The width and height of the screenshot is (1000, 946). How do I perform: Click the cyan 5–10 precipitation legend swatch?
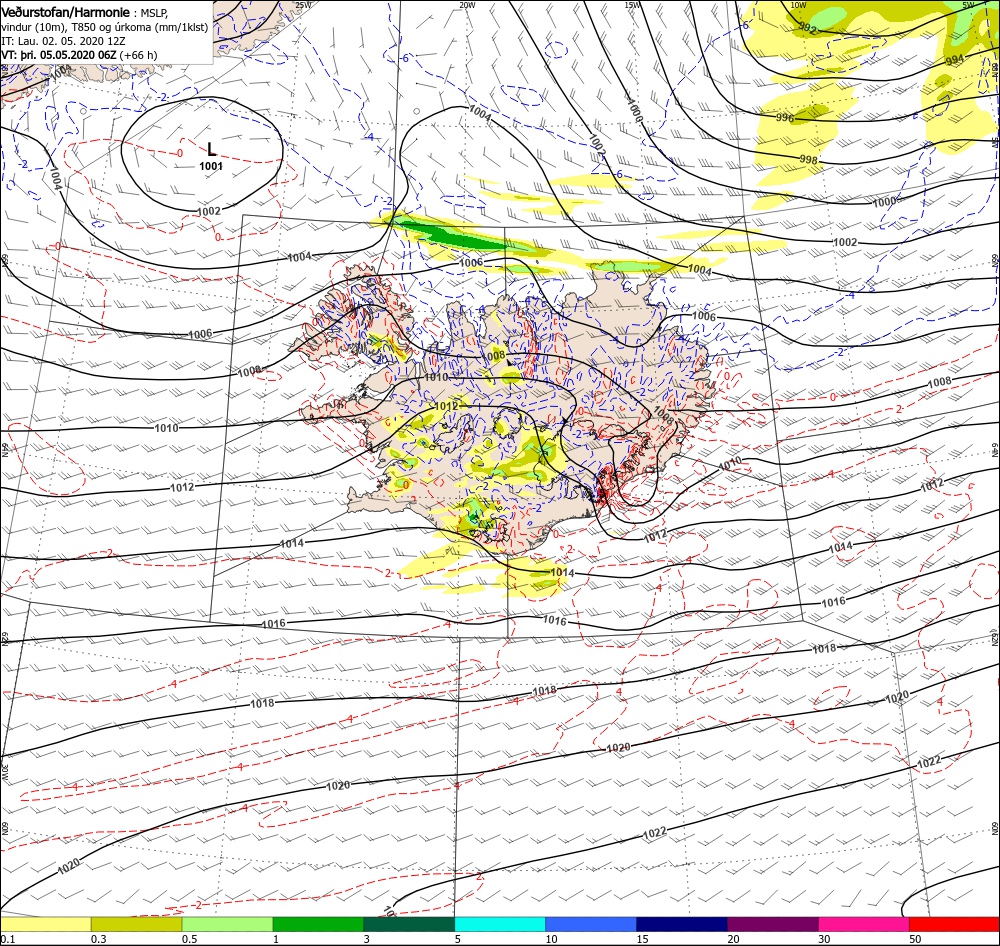pyautogui.click(x=500, y=924)
